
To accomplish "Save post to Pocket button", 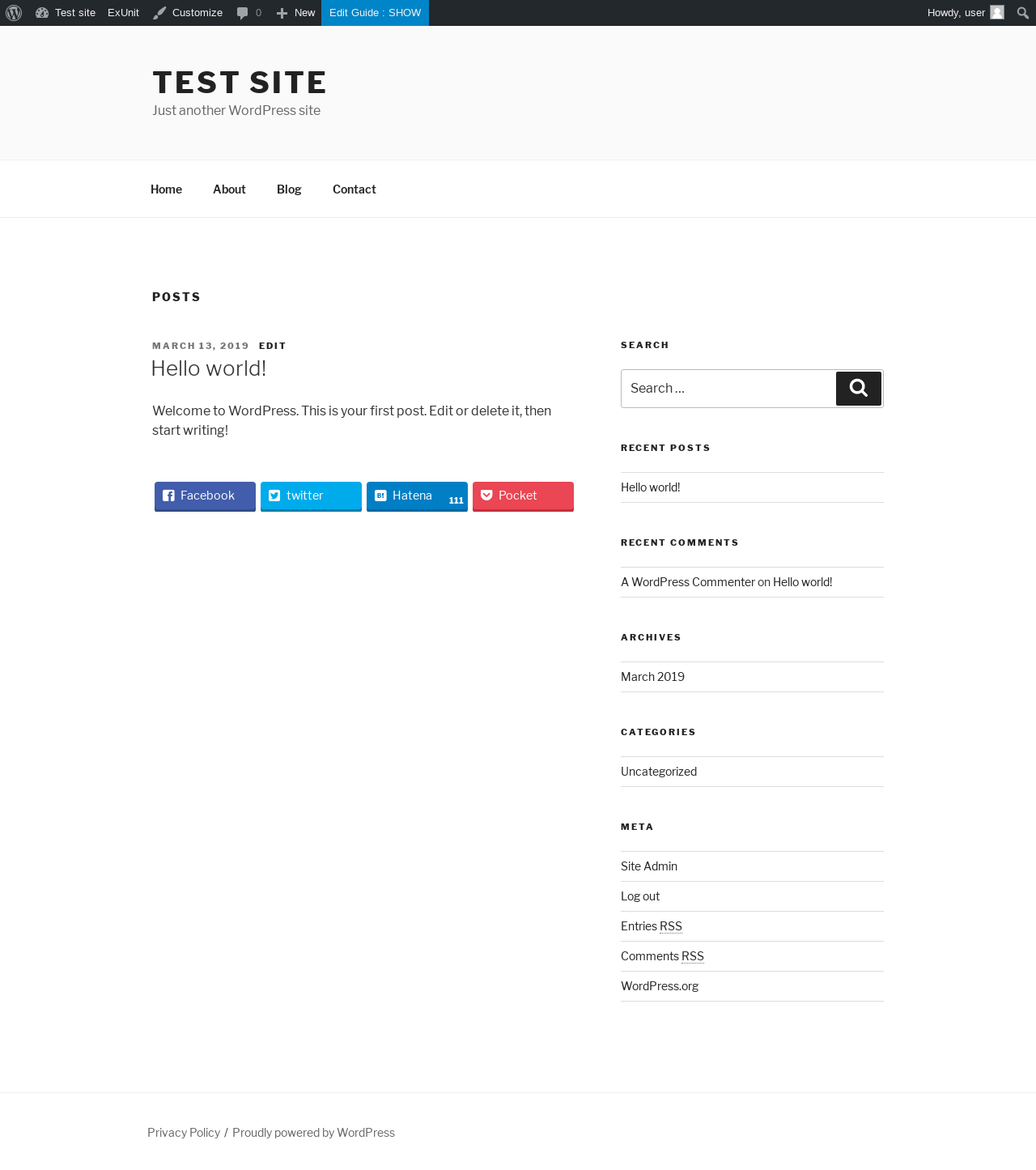I will [523, 496].
